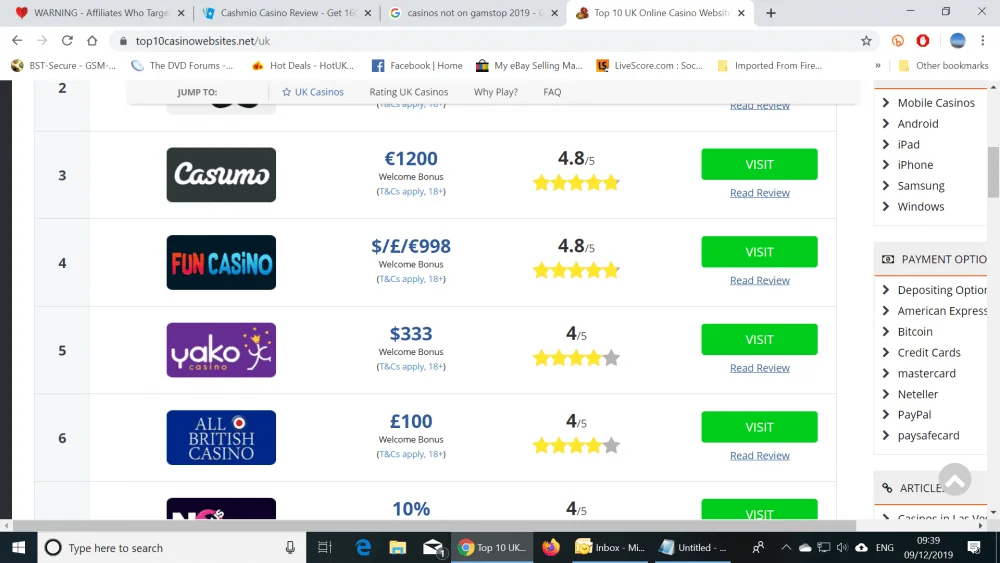The image size is (1000, 563).
Task: Open Mobile Casinos sidebar link
Action: pyautogui.click(x=936, y=103)
